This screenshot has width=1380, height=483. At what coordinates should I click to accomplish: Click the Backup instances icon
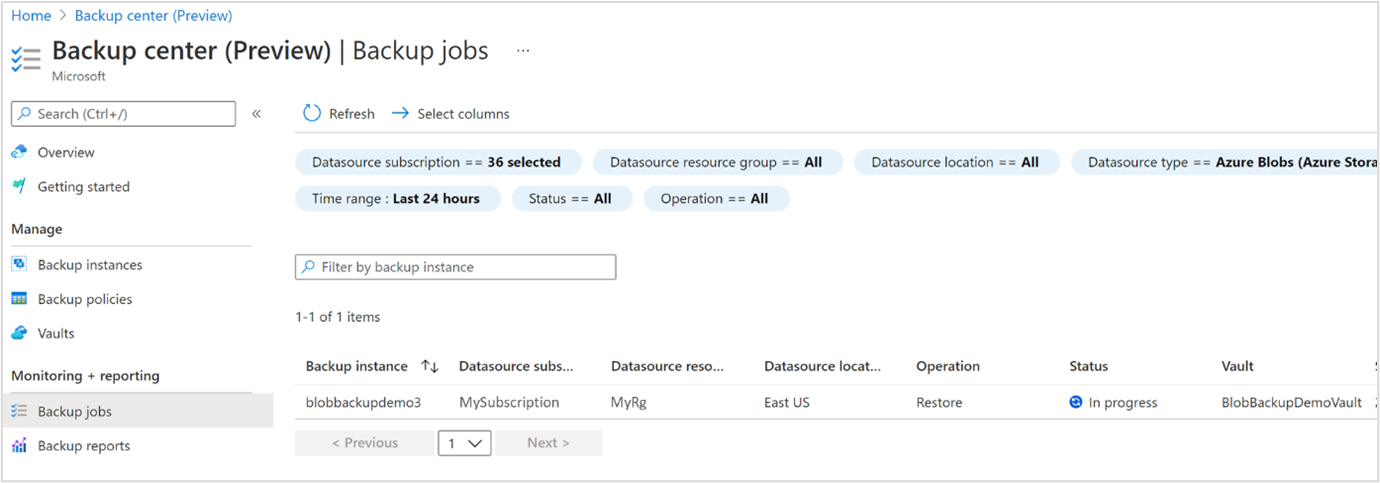19,265
